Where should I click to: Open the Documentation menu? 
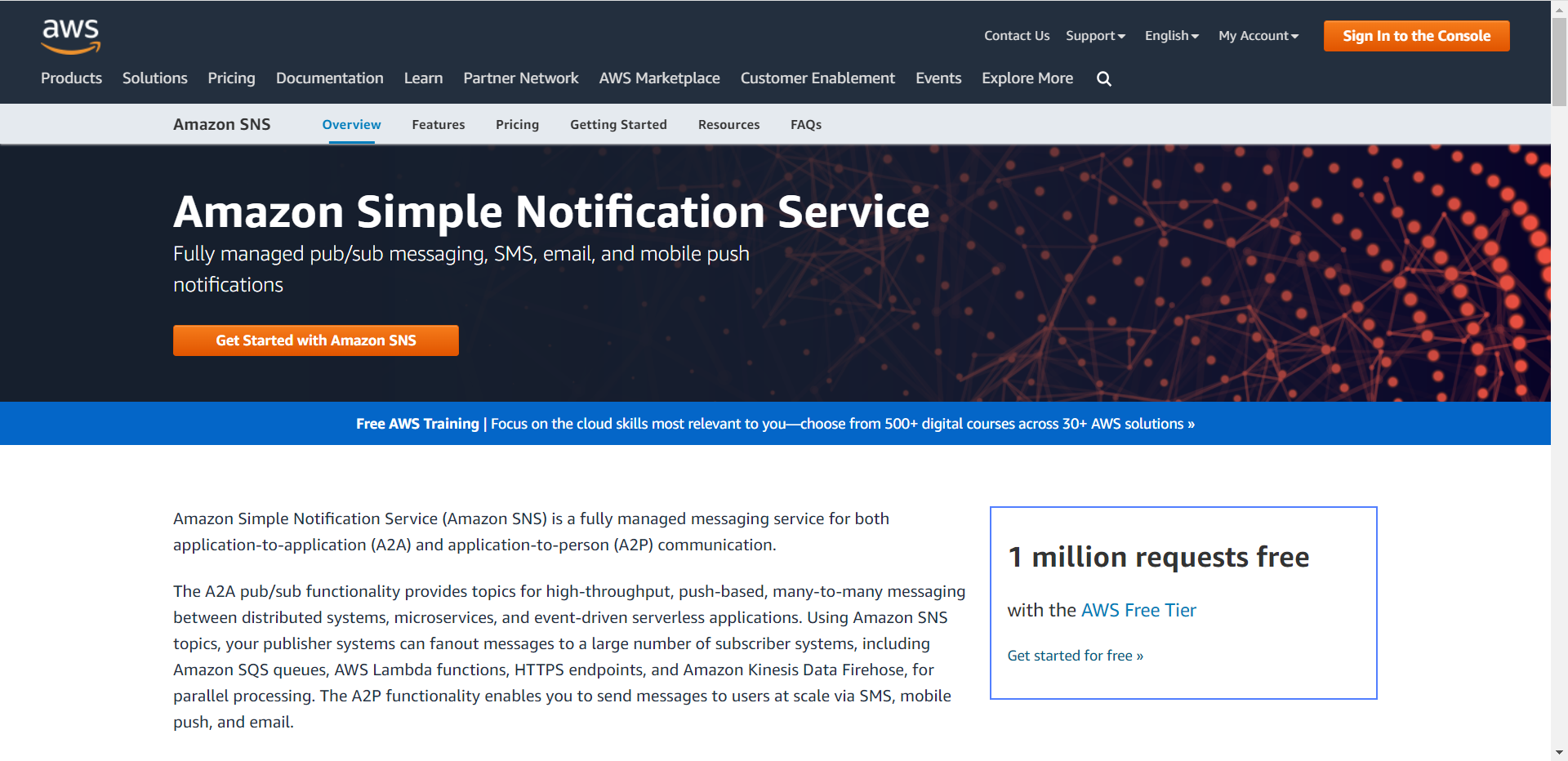330,78
